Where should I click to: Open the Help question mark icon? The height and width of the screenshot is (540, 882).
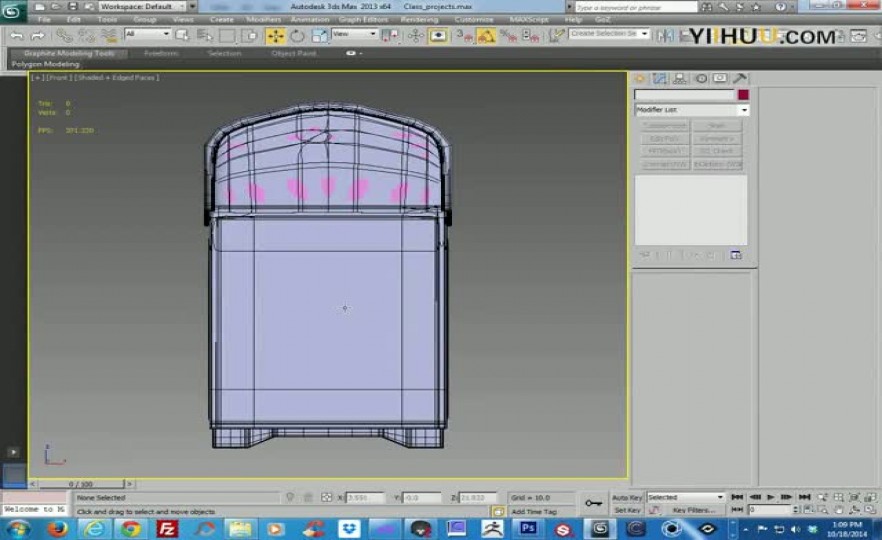[780, 7]
